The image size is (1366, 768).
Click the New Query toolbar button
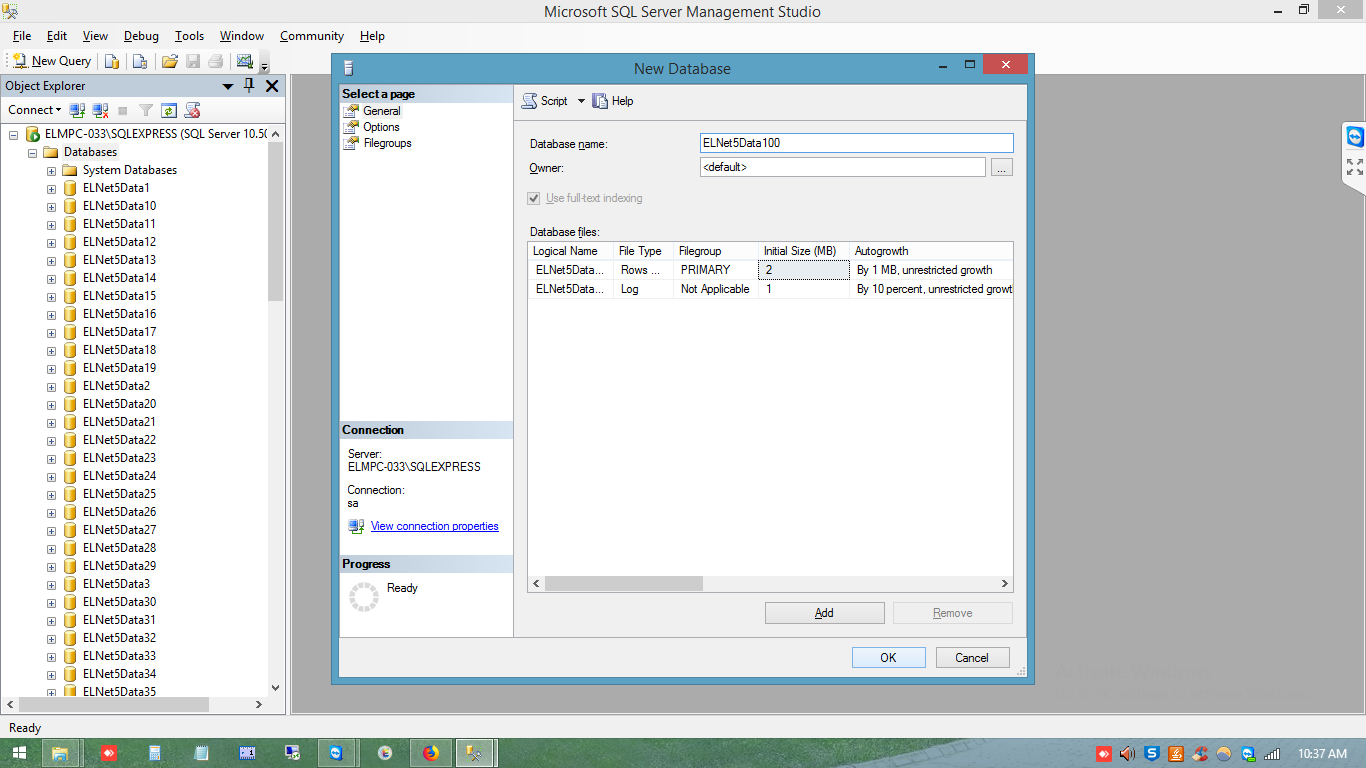(51, 61)
